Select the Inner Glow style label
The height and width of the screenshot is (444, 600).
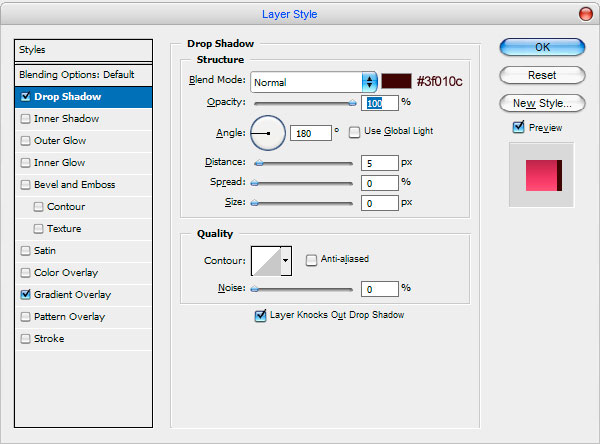click(59, 163)
